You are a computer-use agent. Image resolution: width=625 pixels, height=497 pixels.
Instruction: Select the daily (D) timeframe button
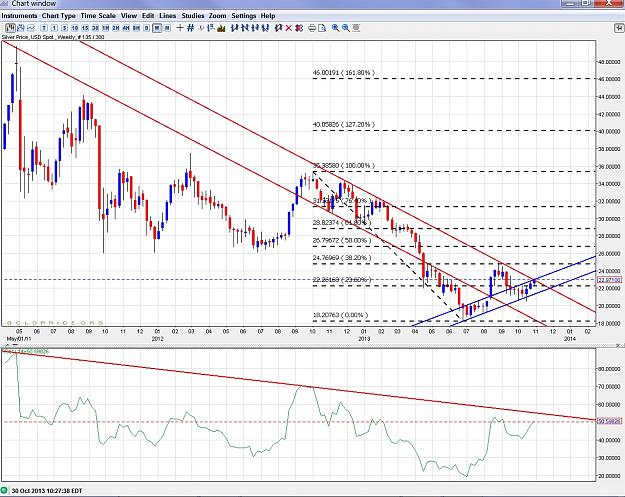click(146, 28)
